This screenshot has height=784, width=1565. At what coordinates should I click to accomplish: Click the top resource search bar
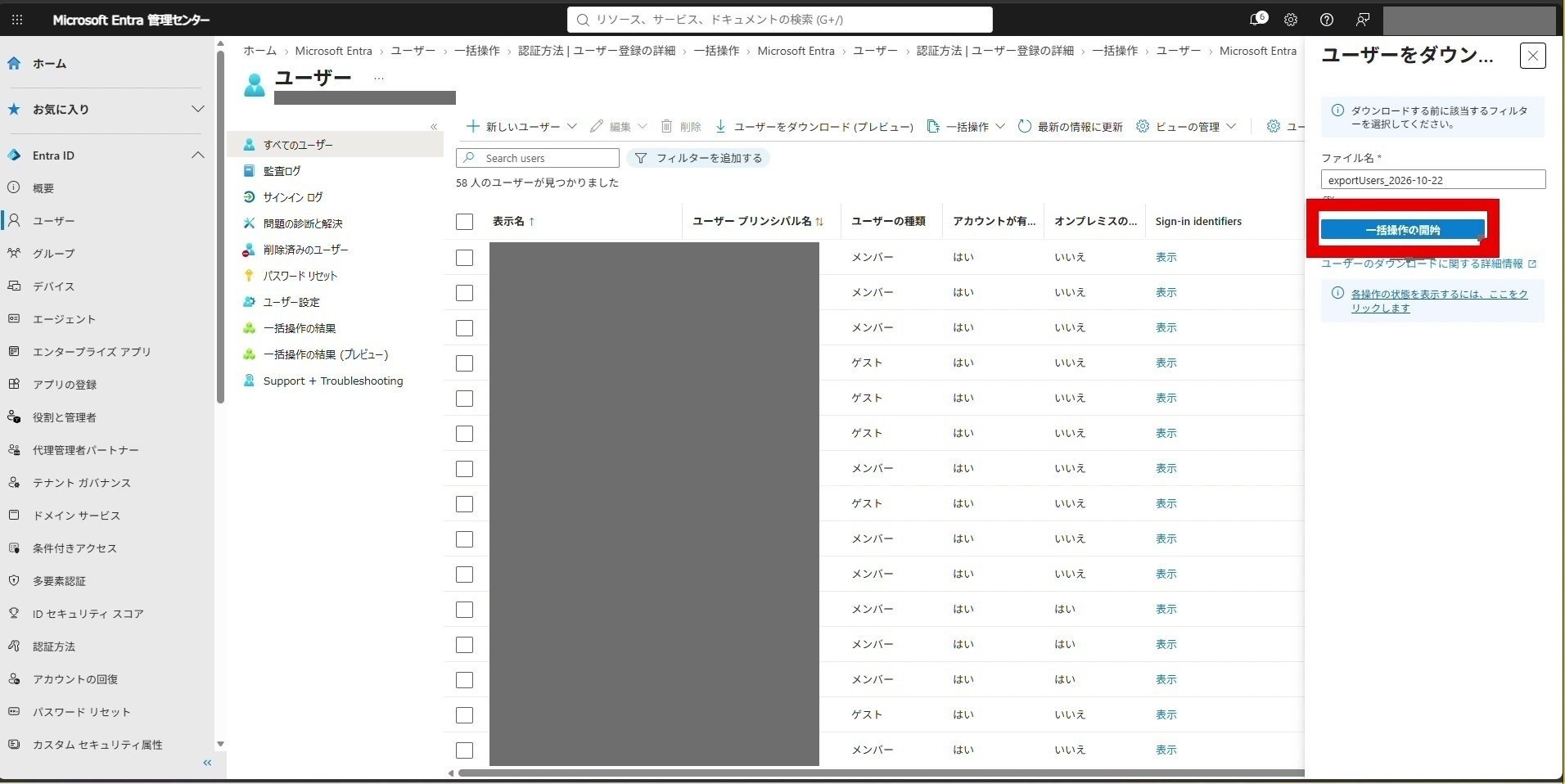780,20
